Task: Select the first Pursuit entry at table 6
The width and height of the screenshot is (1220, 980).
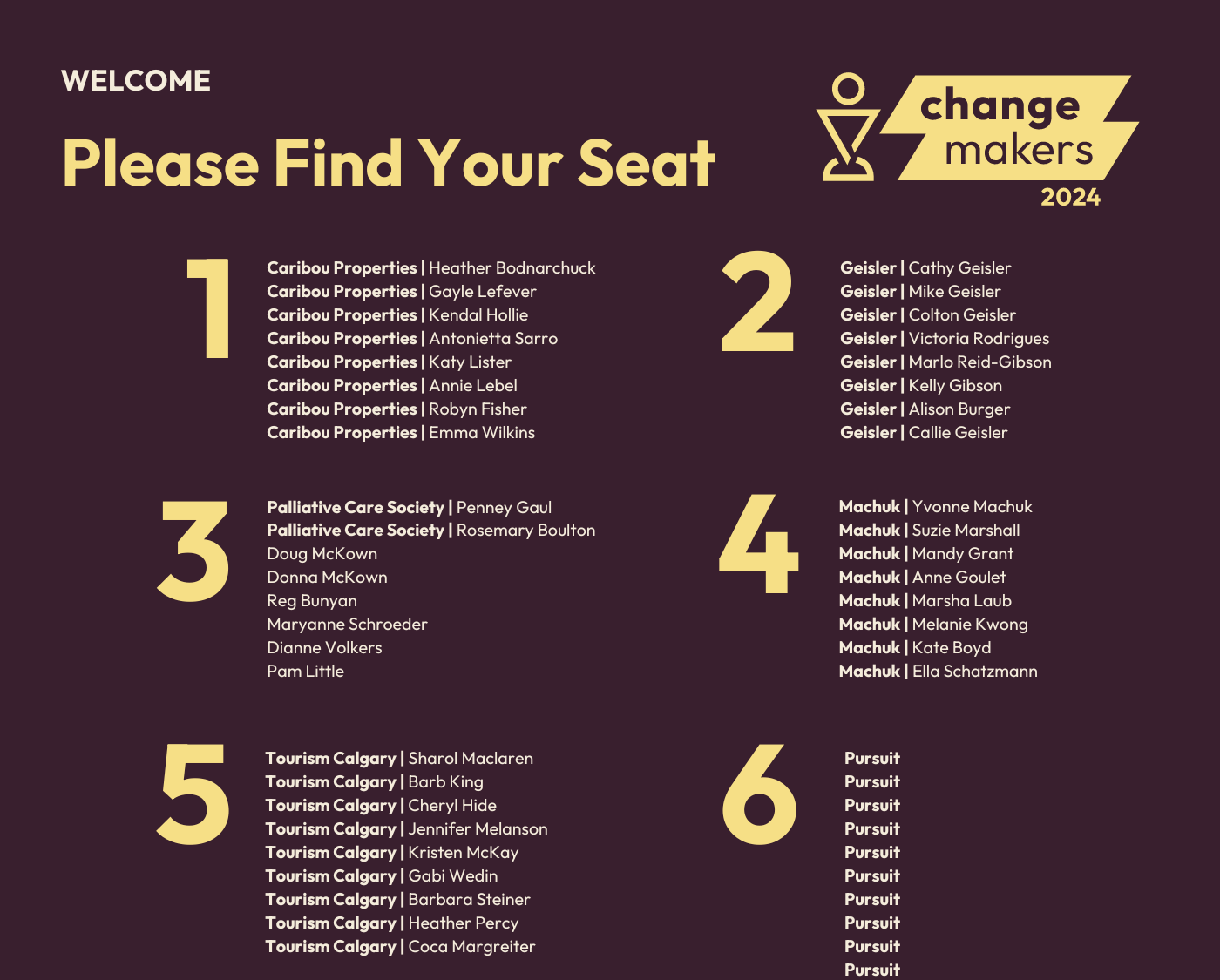Action: coord(872,759)
